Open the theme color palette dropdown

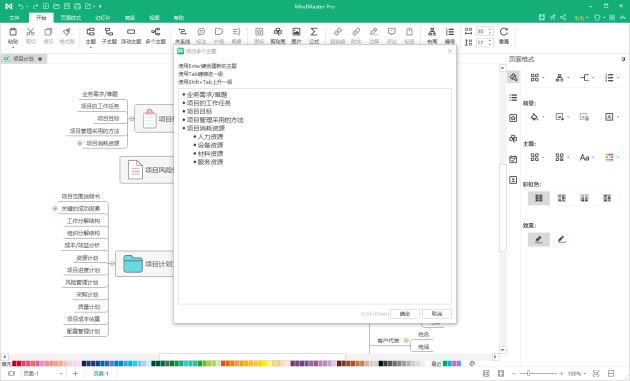[x=612, y=157]
